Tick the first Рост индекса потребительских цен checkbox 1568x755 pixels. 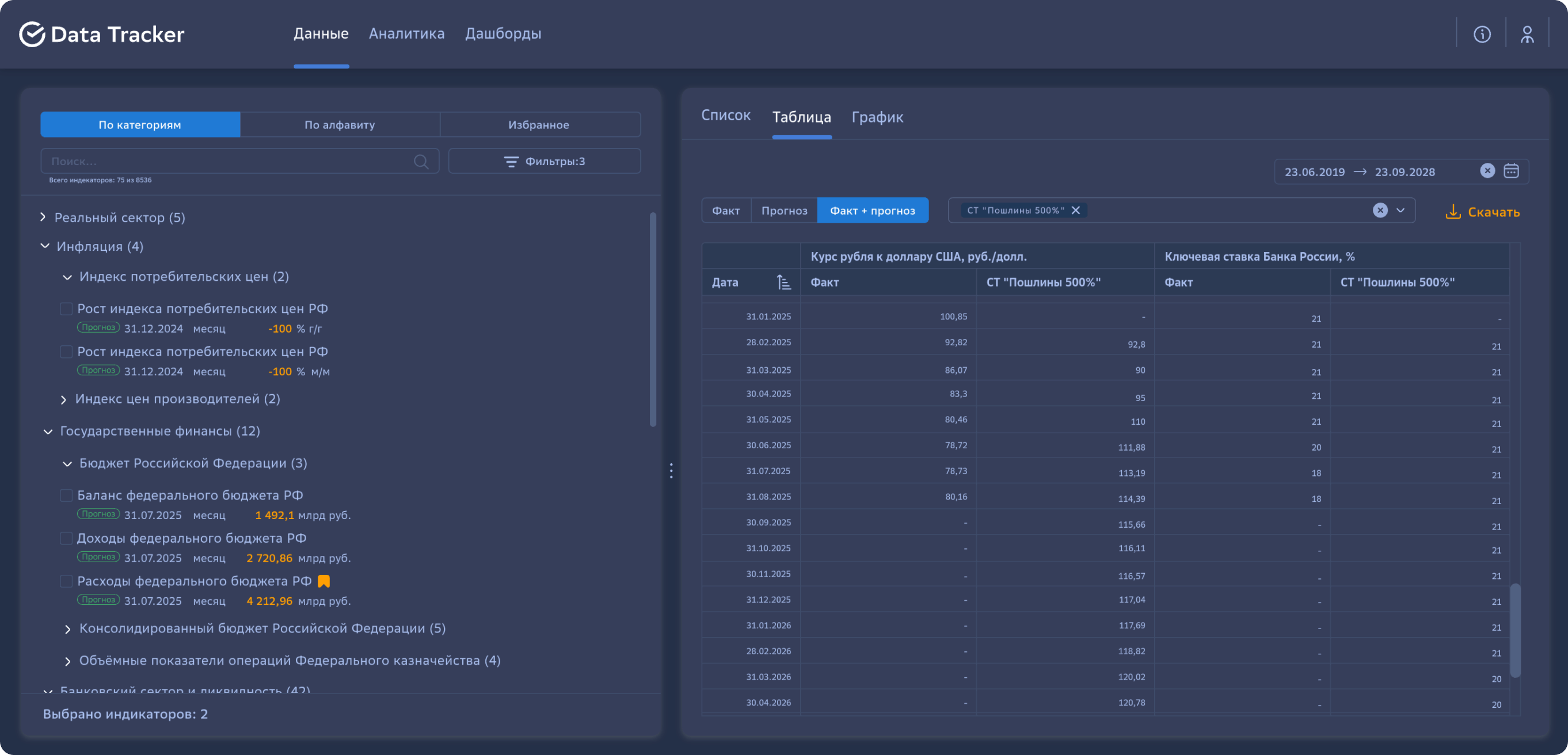[x=66, y=309]
